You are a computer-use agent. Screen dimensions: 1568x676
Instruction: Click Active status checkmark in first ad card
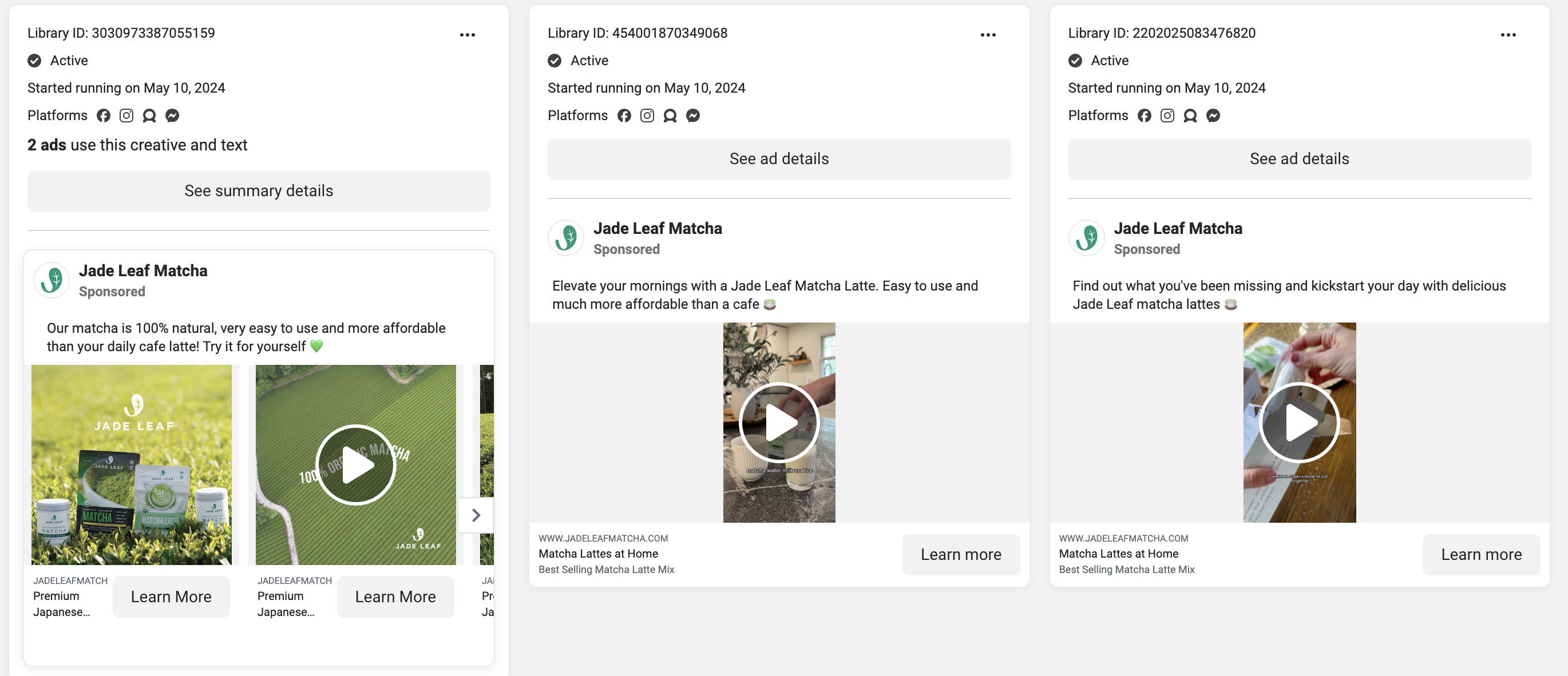tap(35, 61)
